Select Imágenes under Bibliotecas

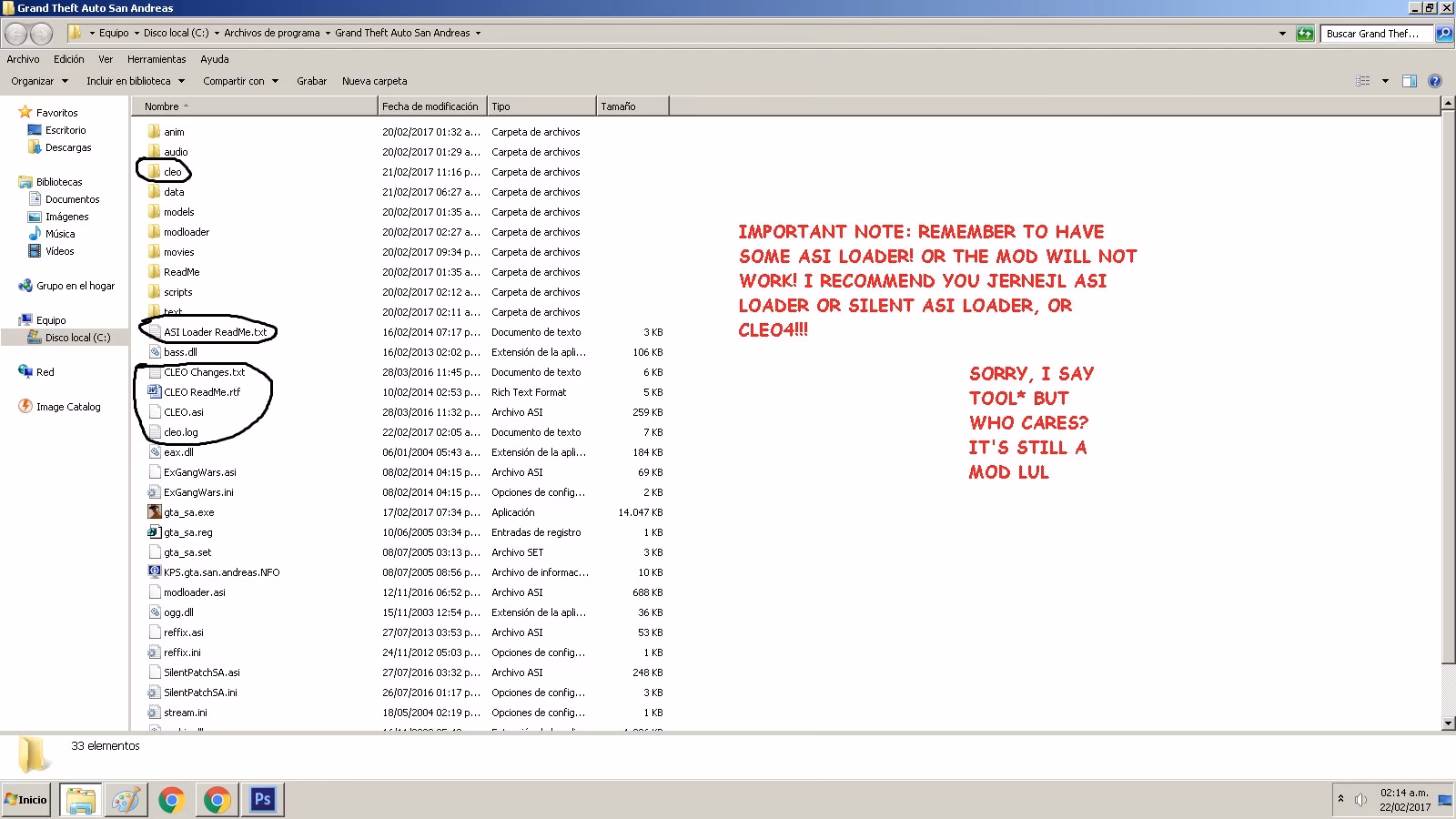click(66, 217)
